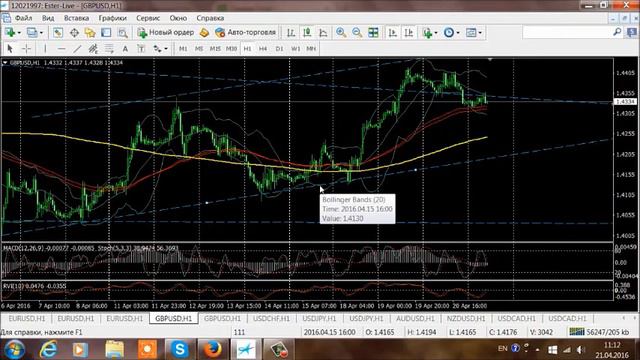This screenshot has width=640, height=360.
Task: Select the Fibonacci retracement tool
Action: tap(109, 49)
